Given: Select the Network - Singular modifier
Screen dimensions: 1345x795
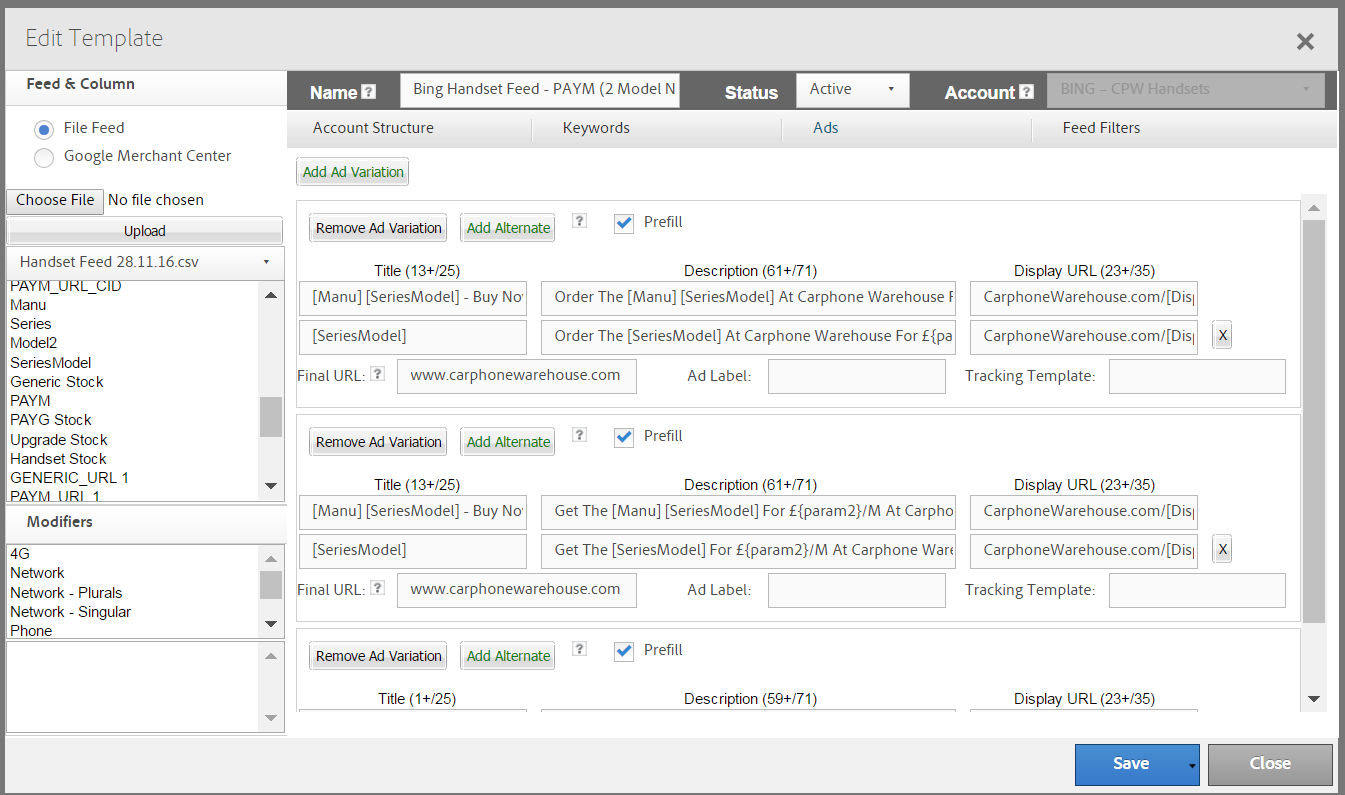Looking at the screenshot, I should pyautogui.click(x=71, y=612).
